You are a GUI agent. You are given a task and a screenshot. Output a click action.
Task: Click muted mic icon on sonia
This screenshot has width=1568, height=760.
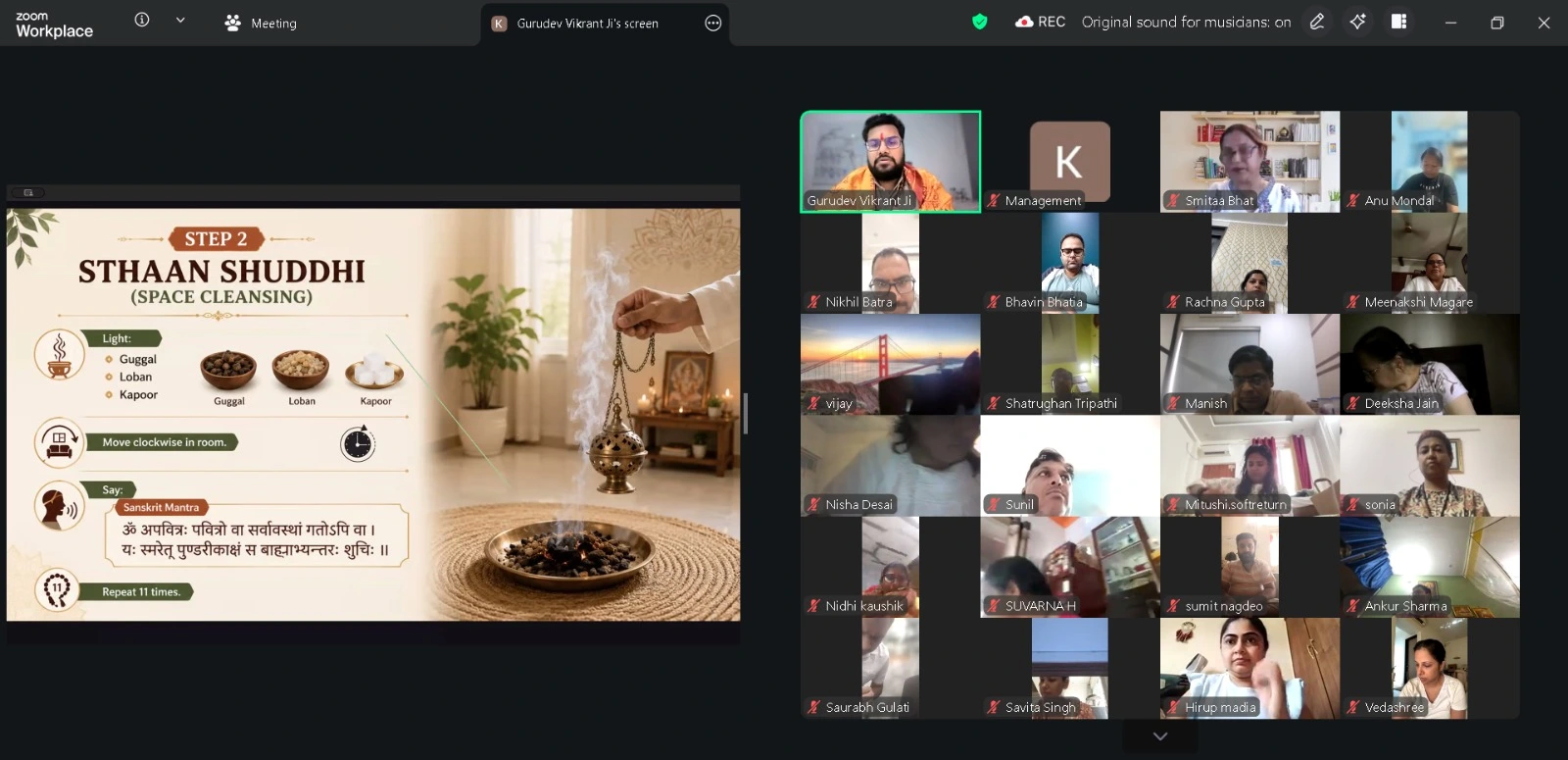pos(1353,505)
